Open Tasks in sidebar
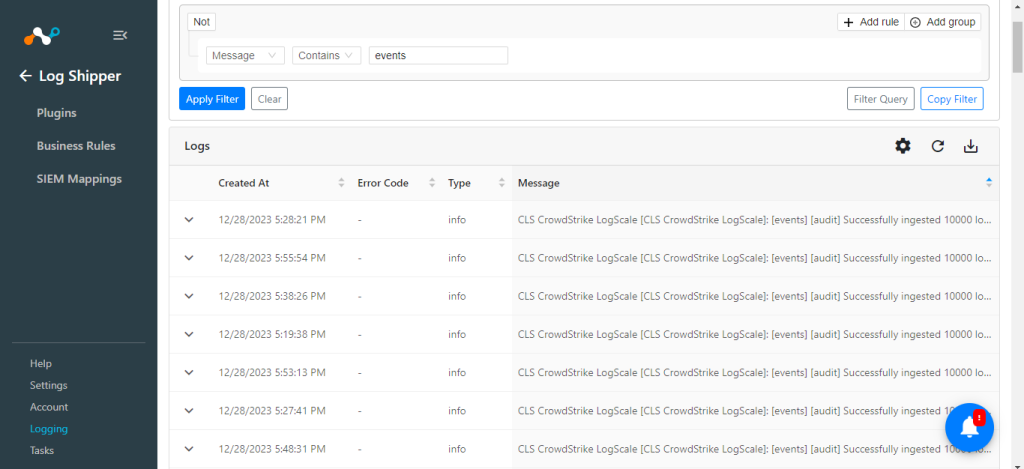This screenshot has height=469, width=1024. [x=42, y=451]
